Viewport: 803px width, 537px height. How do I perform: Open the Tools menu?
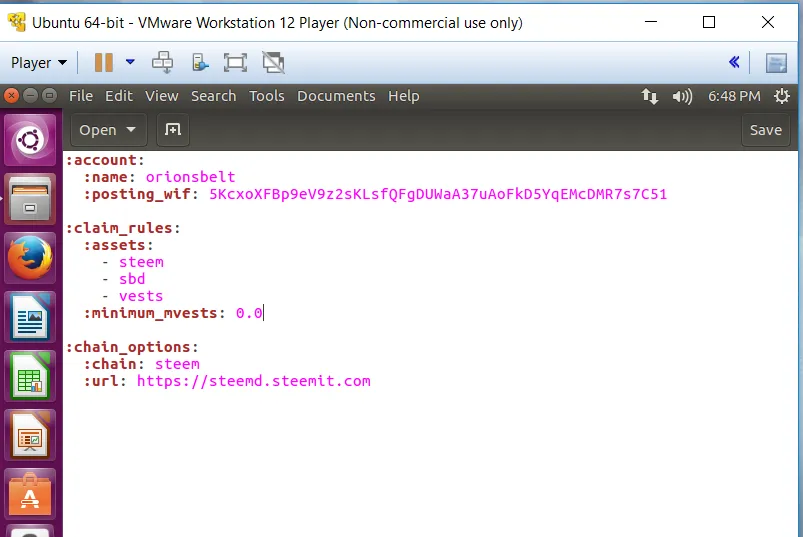click(x=266, y=96)
